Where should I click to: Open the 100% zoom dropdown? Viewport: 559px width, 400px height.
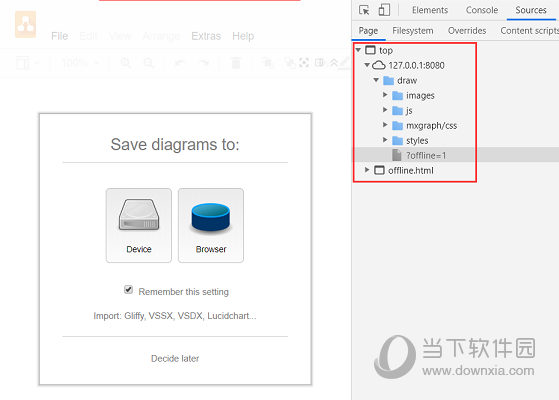coord(80,63)
